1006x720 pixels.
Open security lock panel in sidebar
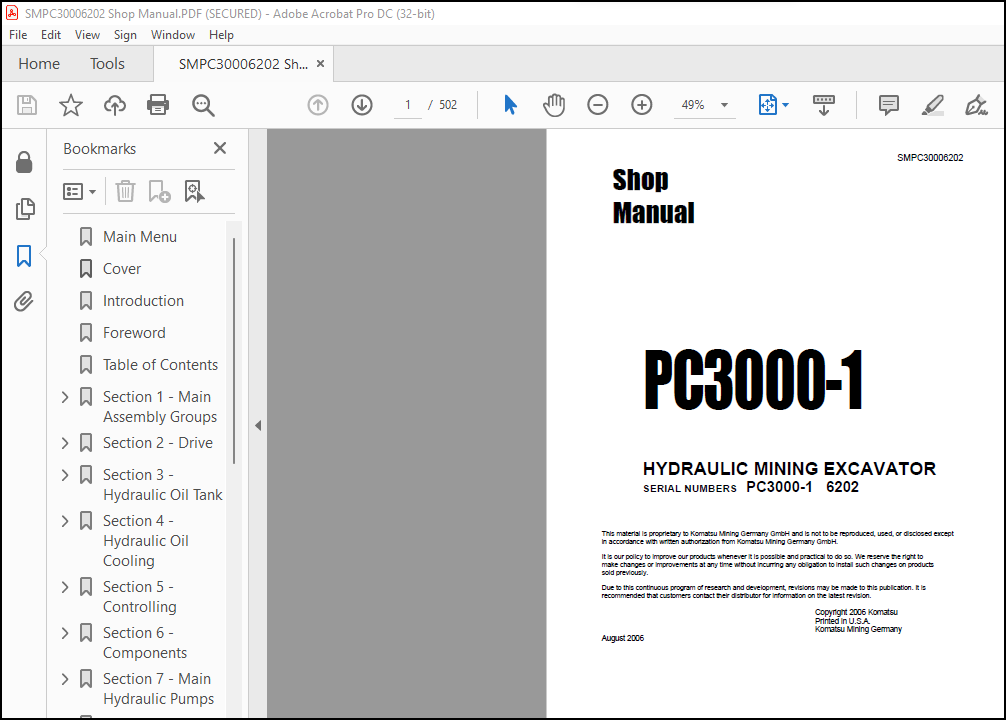click(x=24, y=162)
